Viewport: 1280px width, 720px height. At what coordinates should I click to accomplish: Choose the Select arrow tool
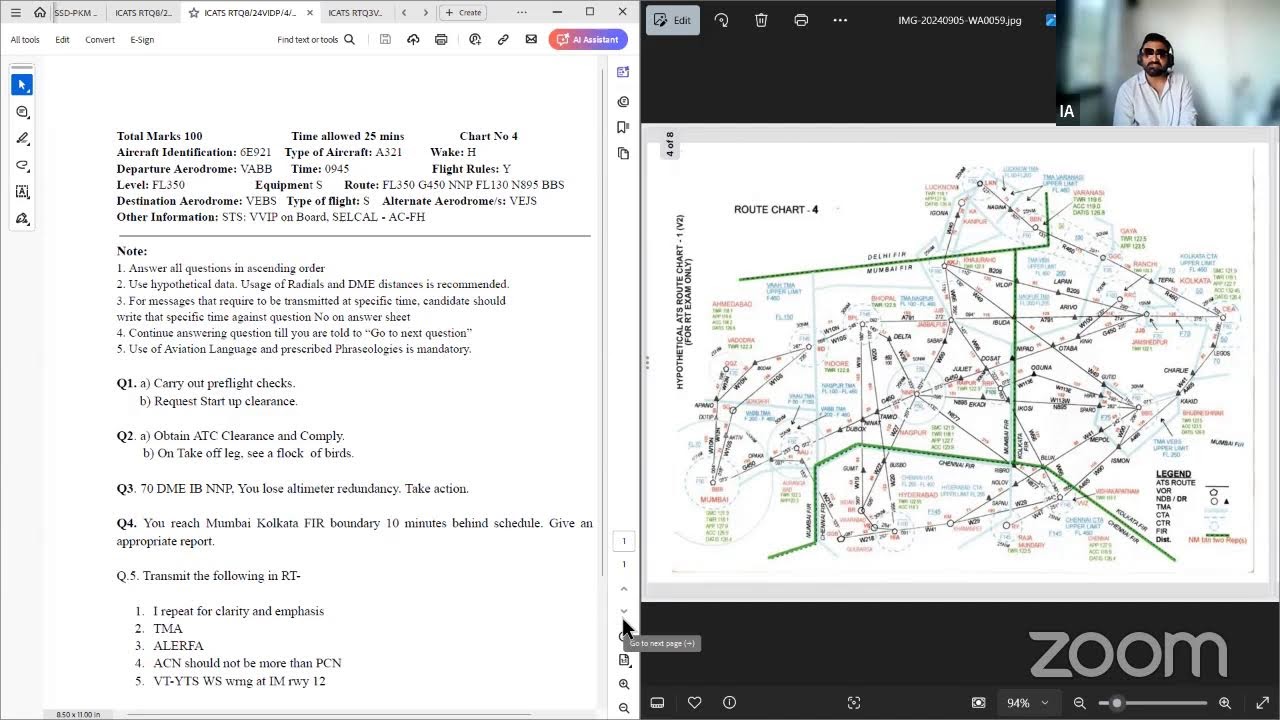point(22,85)
